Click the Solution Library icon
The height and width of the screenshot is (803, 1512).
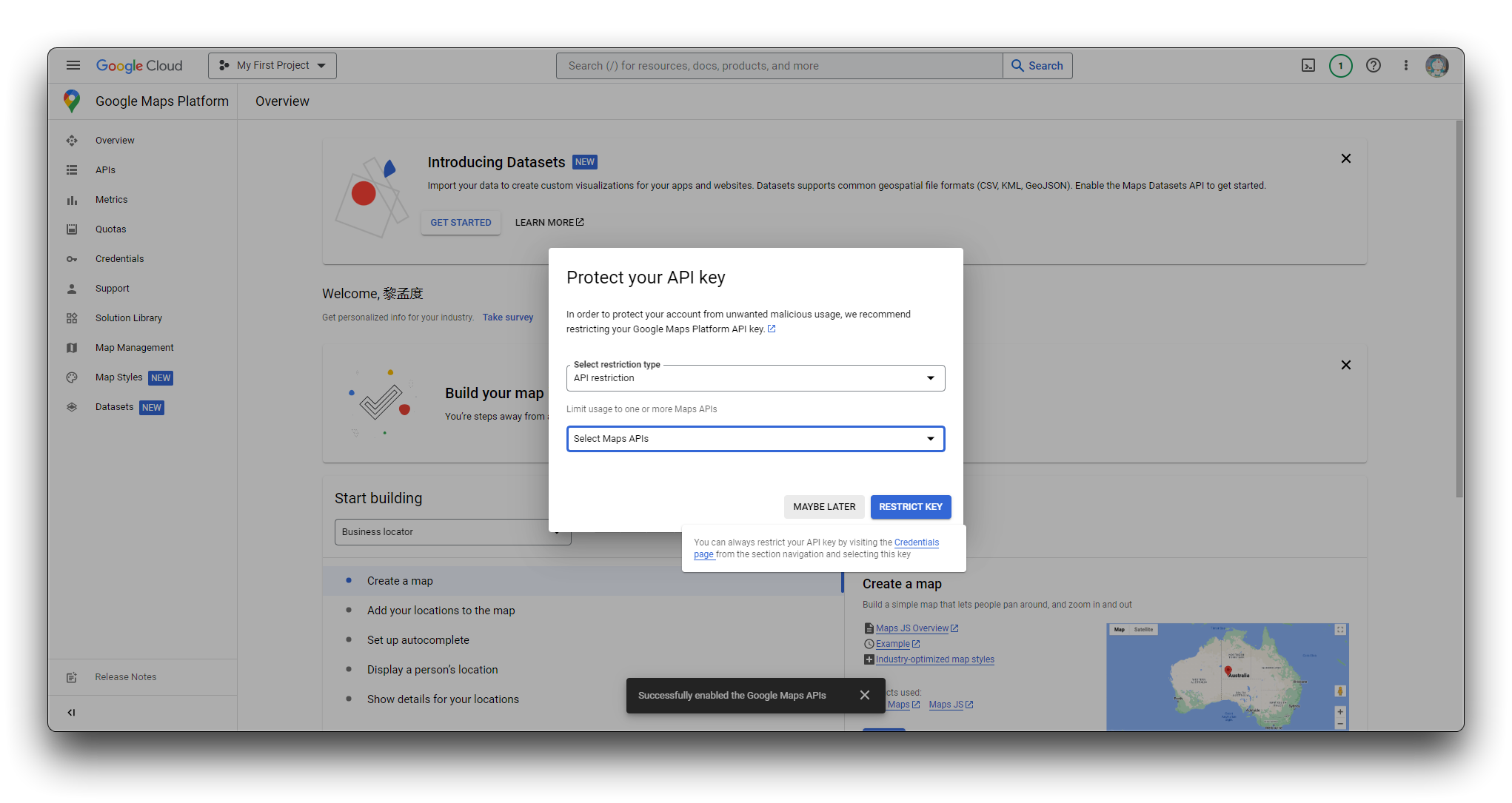72,318
